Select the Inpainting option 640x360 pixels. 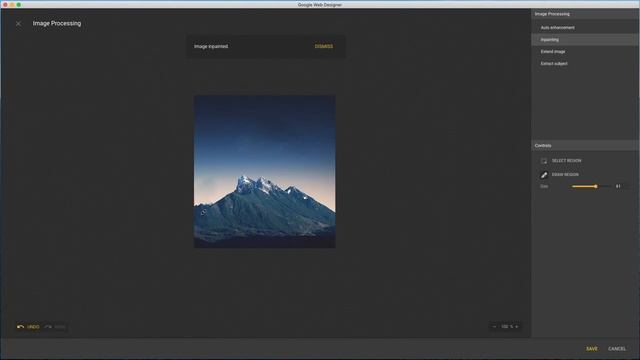[585, 40]
